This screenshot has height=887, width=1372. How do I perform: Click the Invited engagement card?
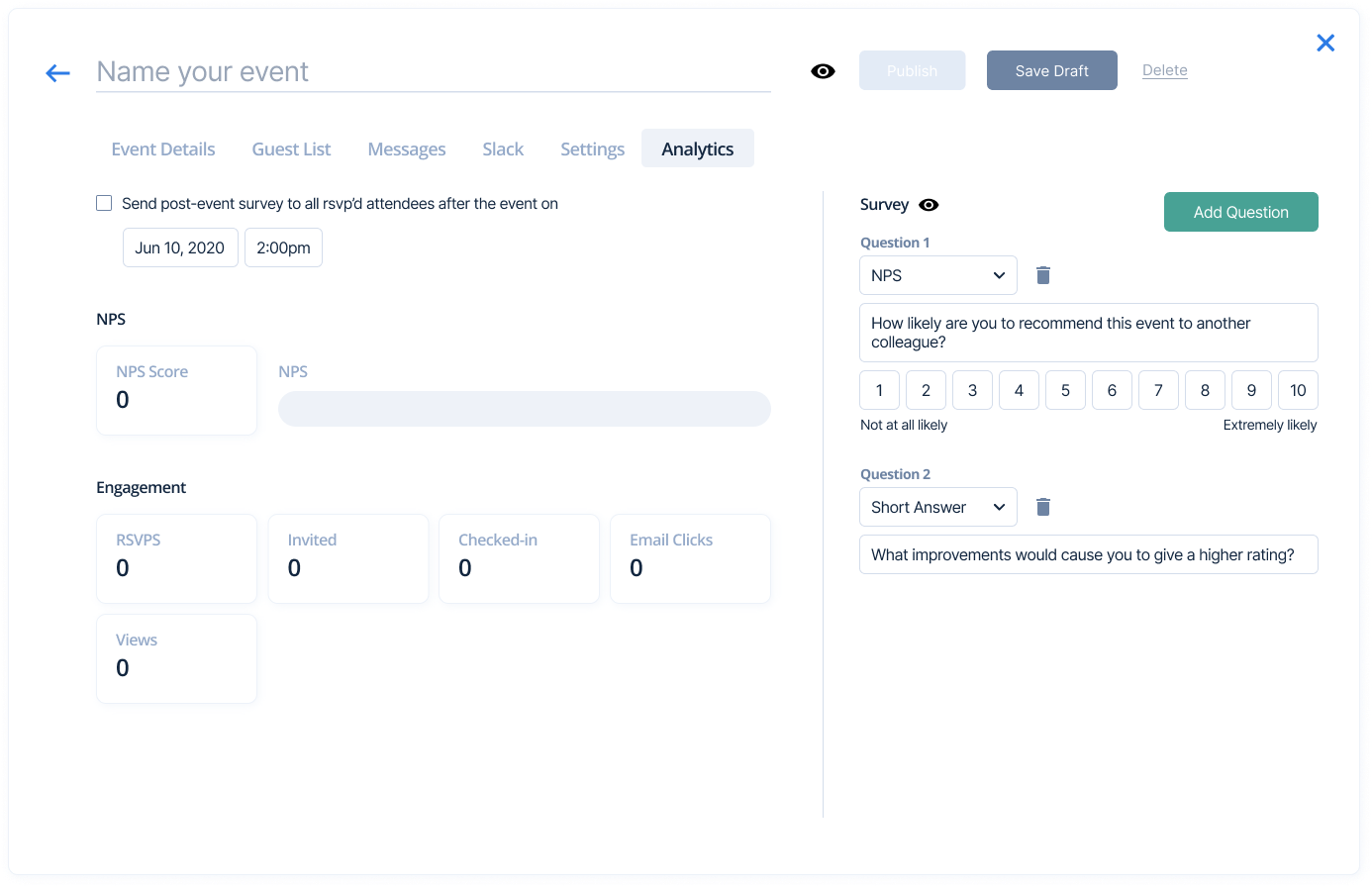click(x=348, y=558)
